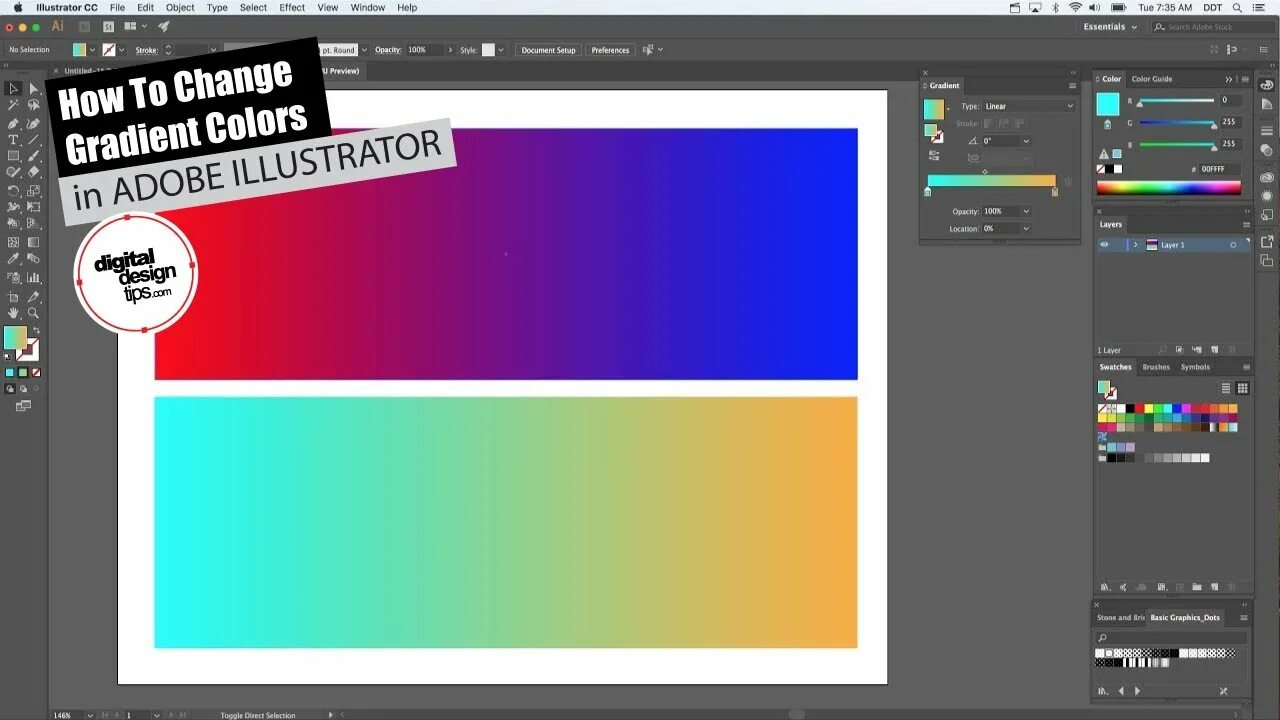This screenshot has width=1280, height=720.
Task: Select the Eraser tool
Action: [x=33, y=172]
